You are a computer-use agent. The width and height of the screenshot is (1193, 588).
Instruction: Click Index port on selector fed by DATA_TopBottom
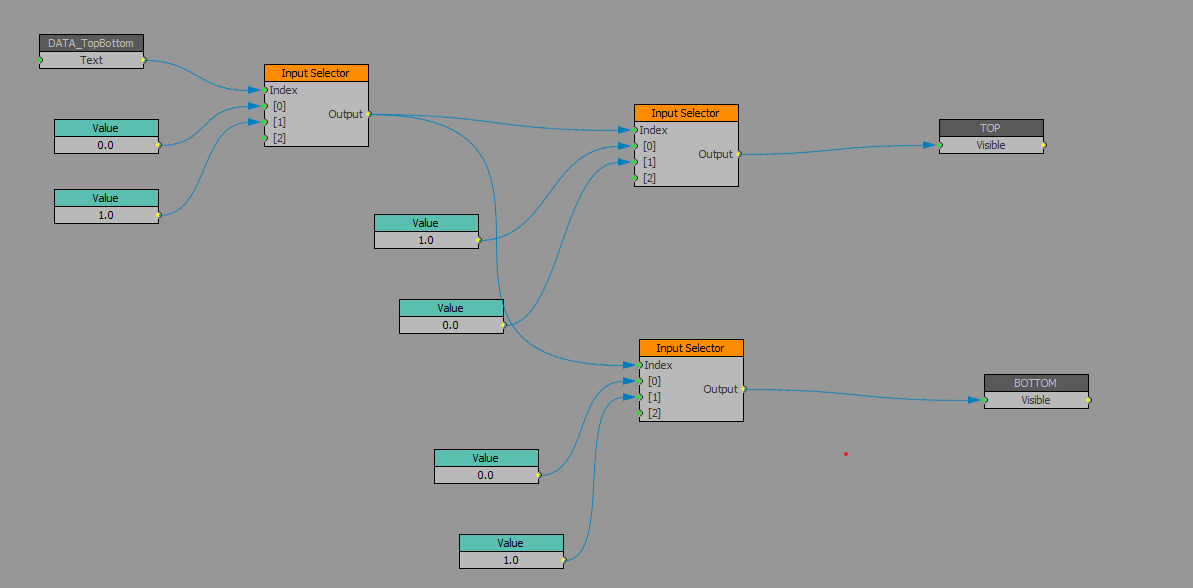[265, 90]
